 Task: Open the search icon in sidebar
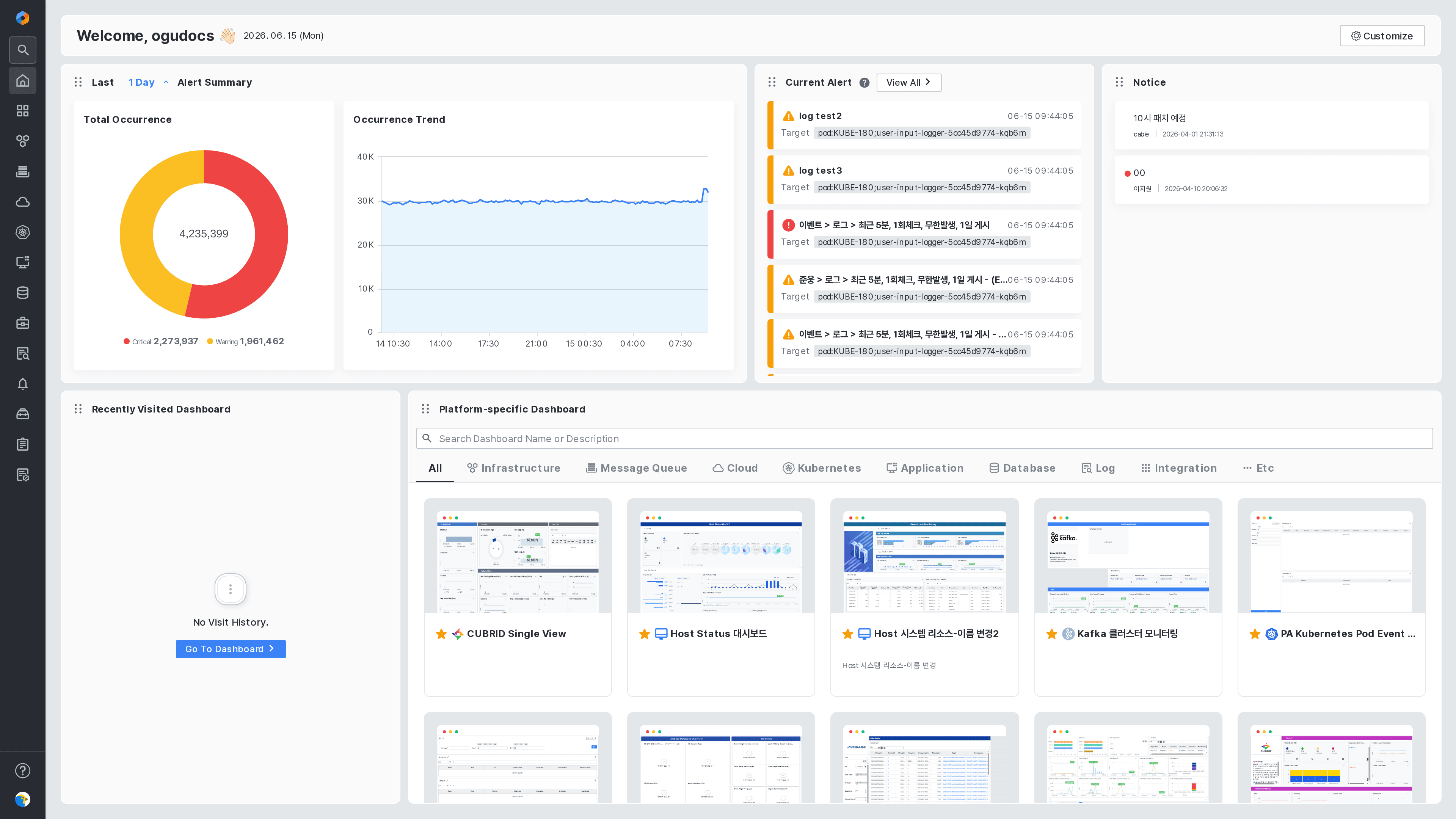[x=23, y=50]
